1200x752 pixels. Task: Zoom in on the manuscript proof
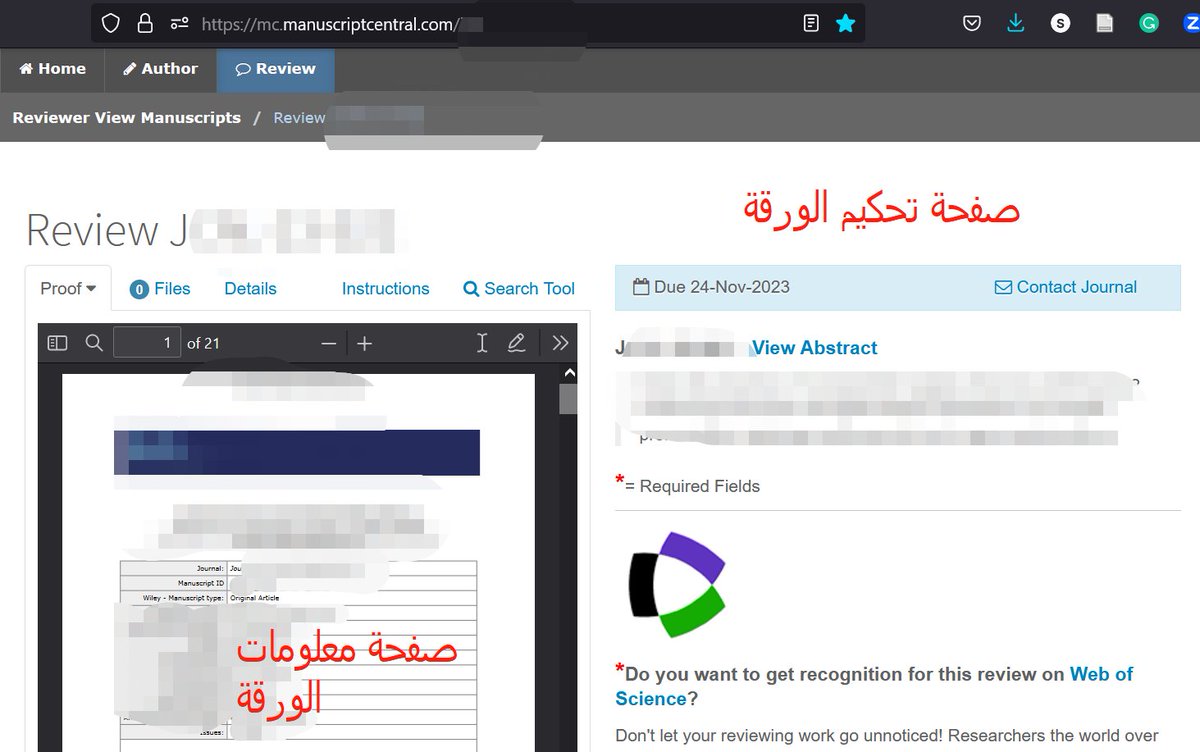pyautogui.click(x=365, y=342)
